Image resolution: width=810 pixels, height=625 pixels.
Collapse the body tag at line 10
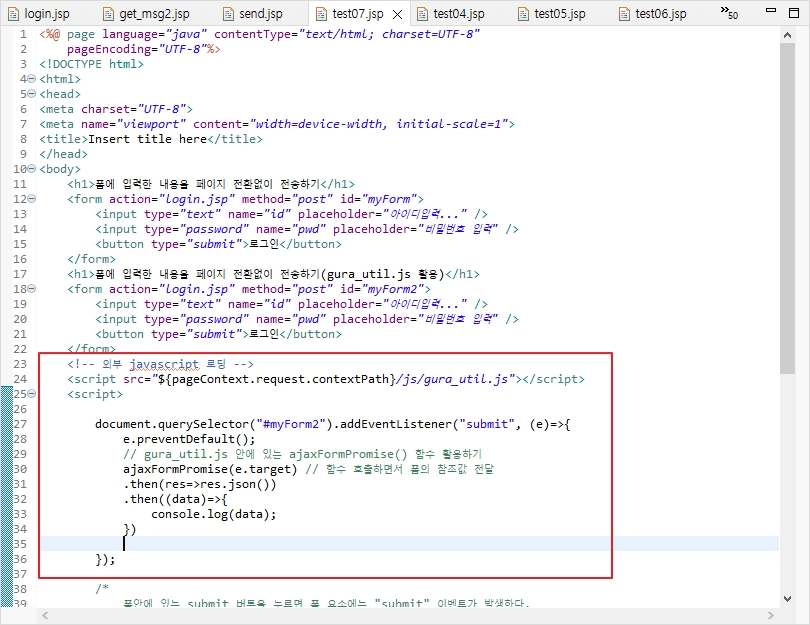coord(32,169)
